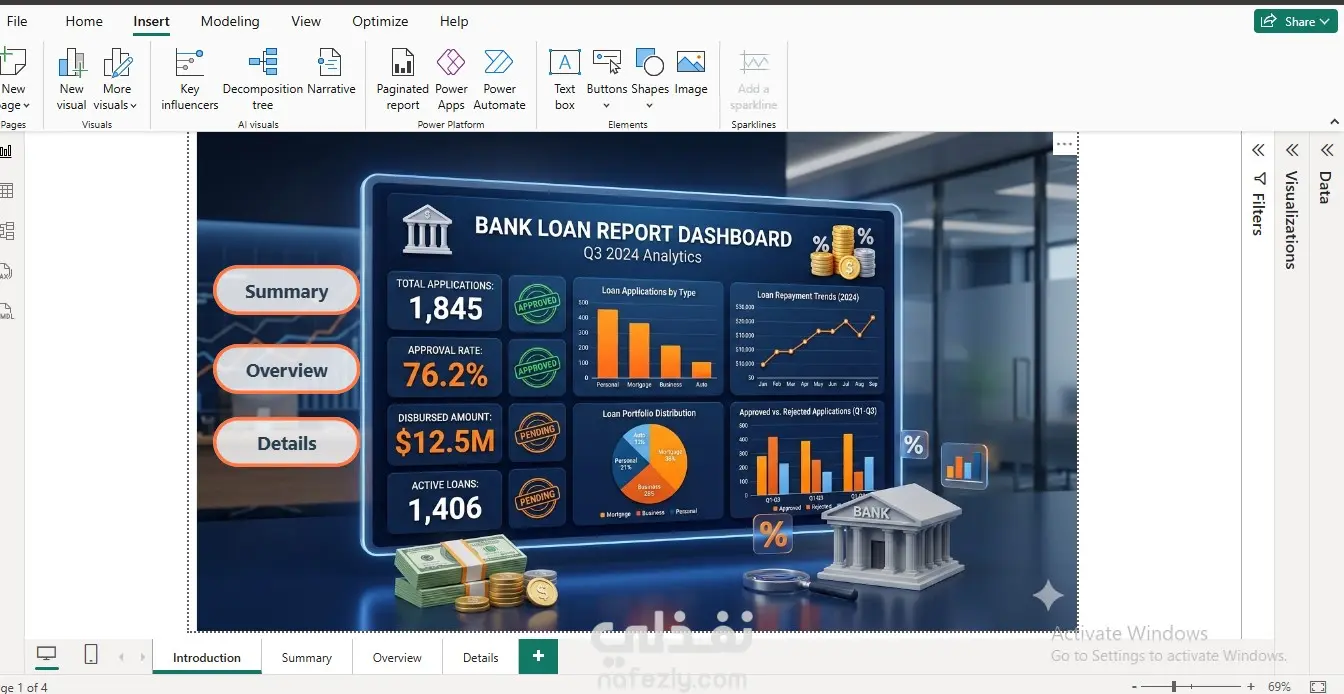Open TMDL view in sidebar
This screenshot has height=694, width=1344.
point(6,312)
